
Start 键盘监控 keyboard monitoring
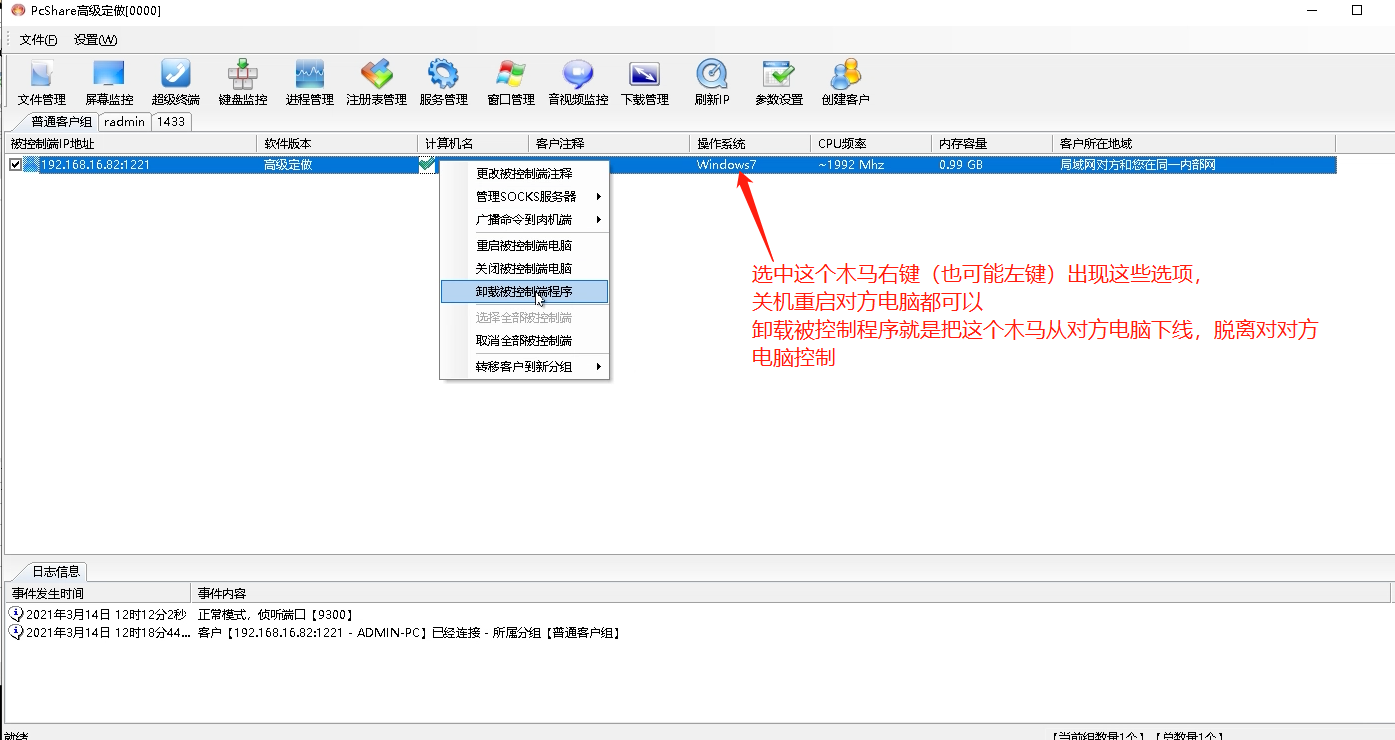[x=243, y=83]
